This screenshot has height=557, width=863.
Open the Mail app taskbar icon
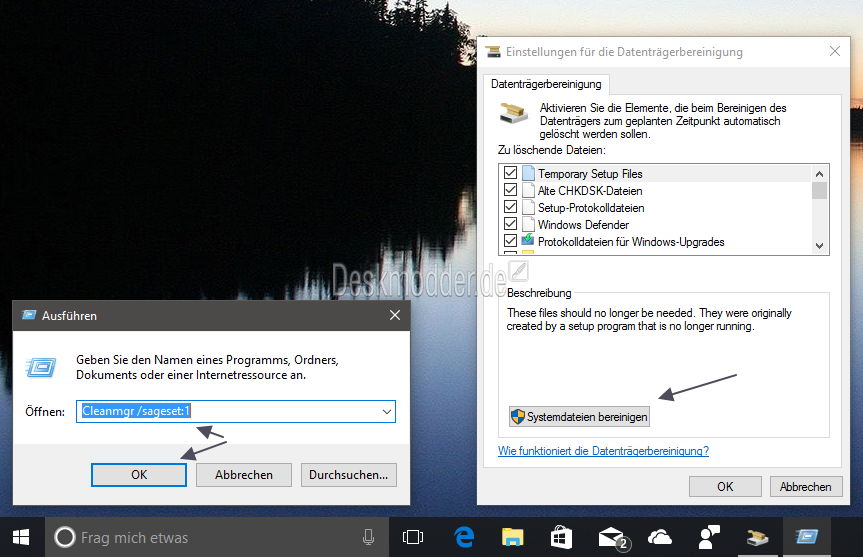coord(613,538)
